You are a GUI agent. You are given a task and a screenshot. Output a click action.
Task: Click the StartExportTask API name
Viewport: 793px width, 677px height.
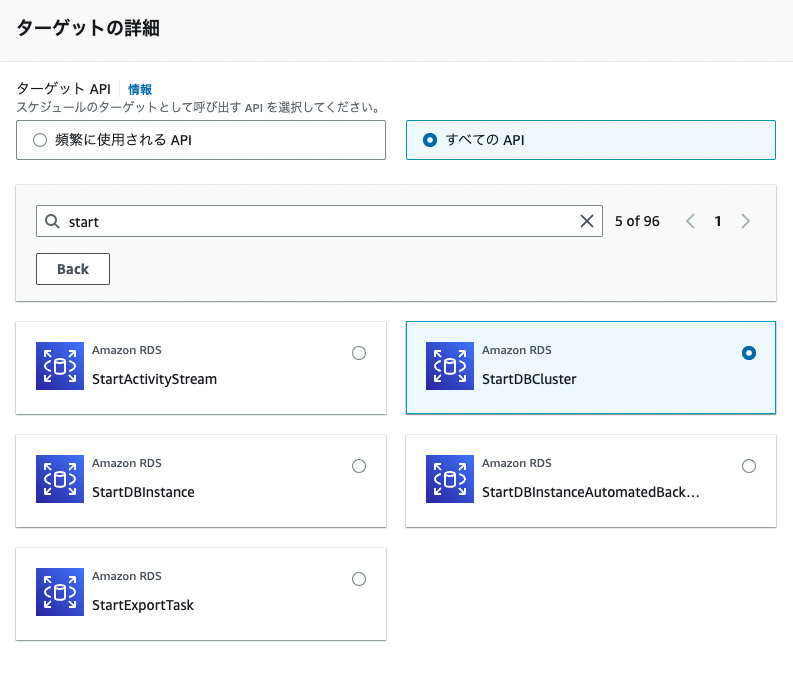coord(143,605)
